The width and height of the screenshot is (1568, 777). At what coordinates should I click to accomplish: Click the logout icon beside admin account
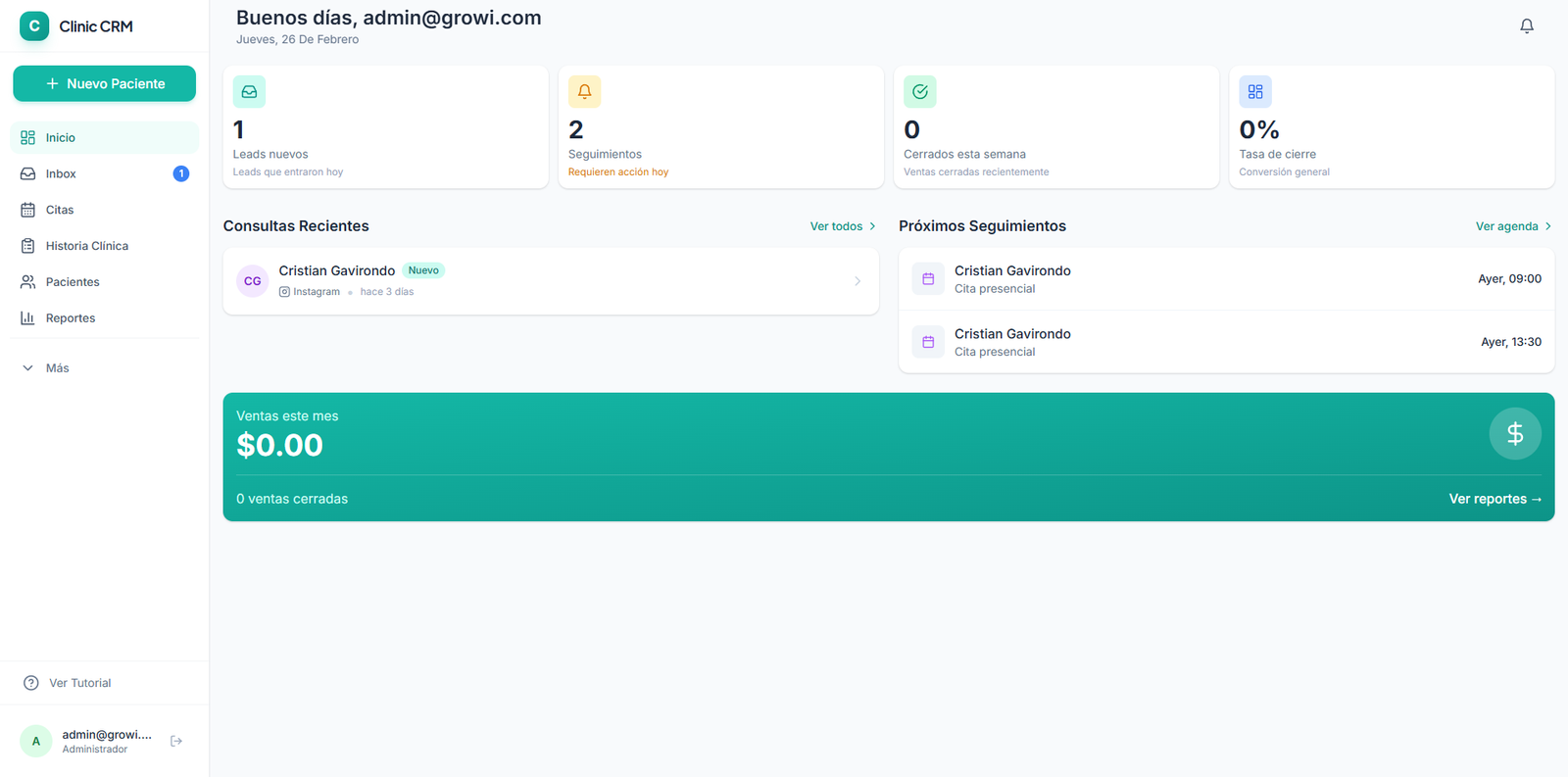[x=176, y=741]
